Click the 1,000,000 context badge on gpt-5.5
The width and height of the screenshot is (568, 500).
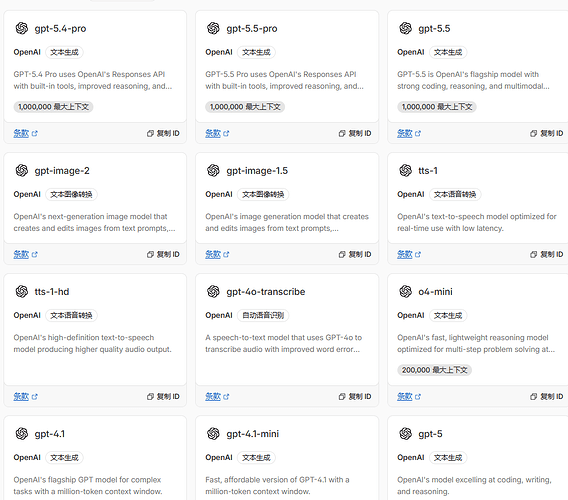coord(437,107)
